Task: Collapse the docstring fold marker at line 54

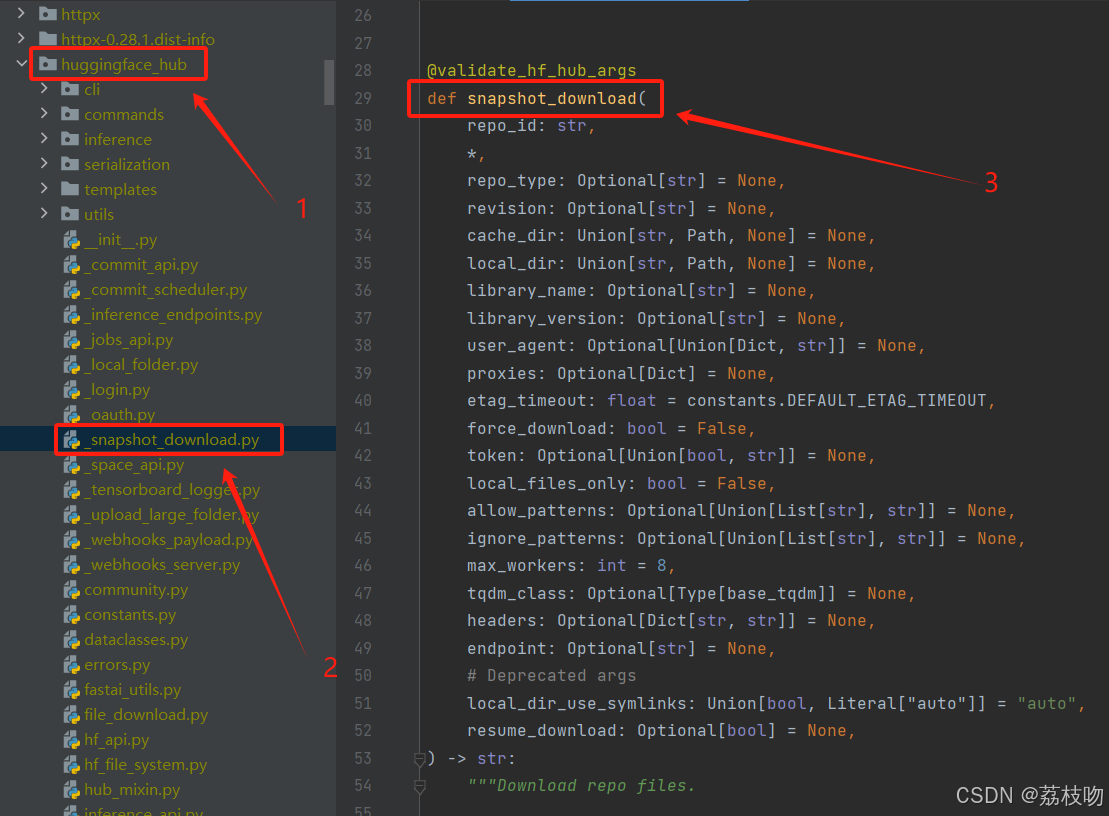Action: 419,786
